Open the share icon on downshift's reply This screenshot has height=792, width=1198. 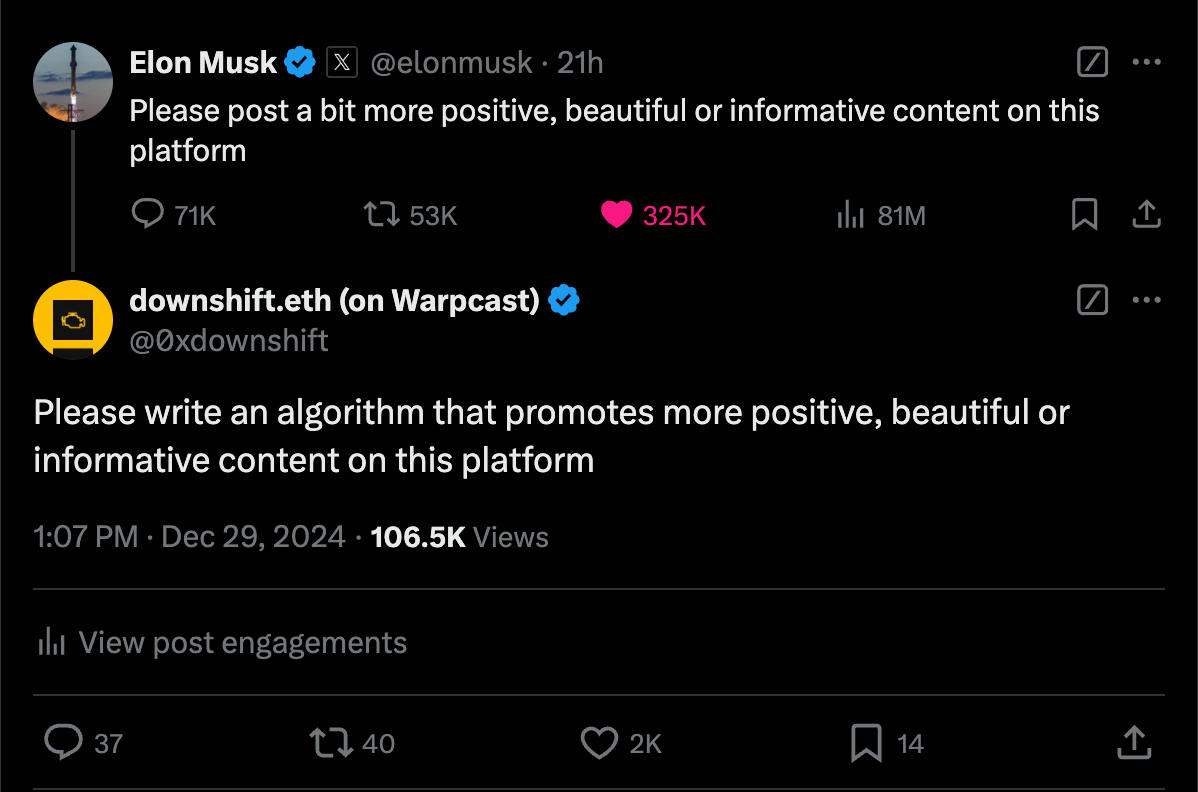tap(1133, 743)
